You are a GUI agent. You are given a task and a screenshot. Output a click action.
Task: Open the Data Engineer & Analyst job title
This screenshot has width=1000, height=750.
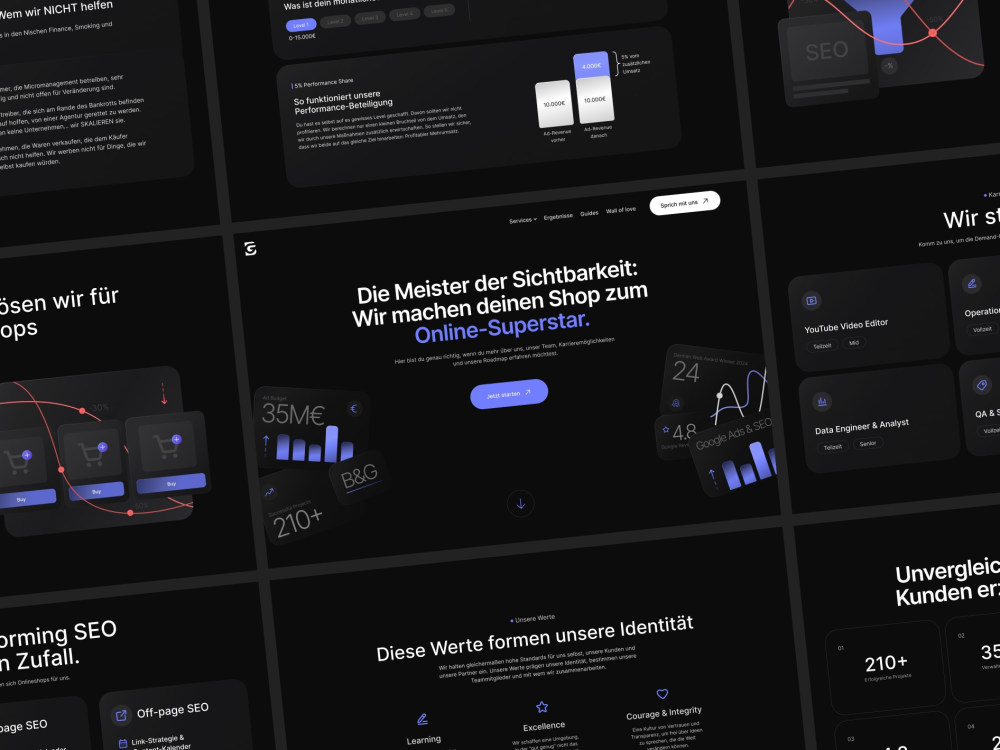click(x=862, y=426)
